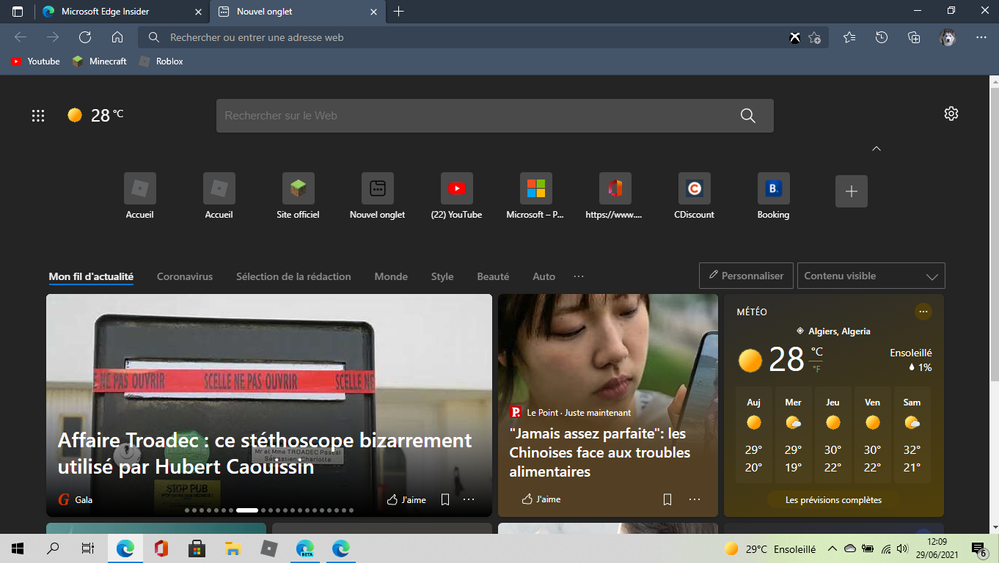Image resolution: width=999 pixels, height=563 pixels.
Task: Open the https://www... Office quick link
Action: (614, 196)
